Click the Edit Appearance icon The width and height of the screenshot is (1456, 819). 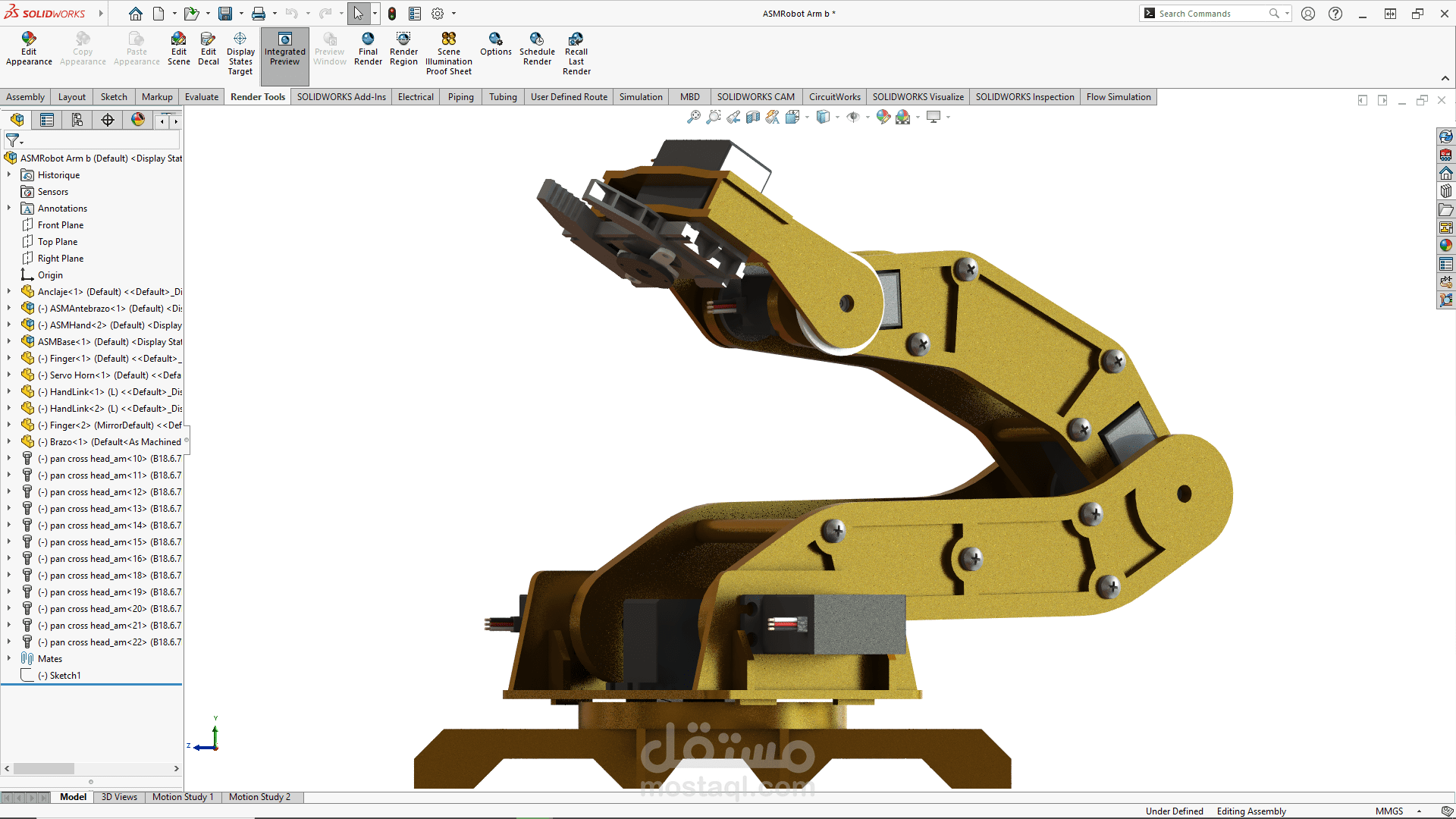pos(29,39)
